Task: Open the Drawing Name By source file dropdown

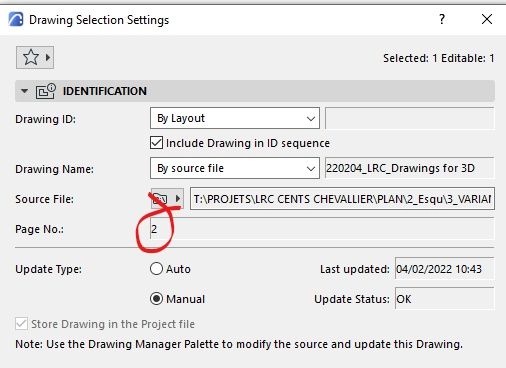Action: pyautogui.click(x=235, y=168)
